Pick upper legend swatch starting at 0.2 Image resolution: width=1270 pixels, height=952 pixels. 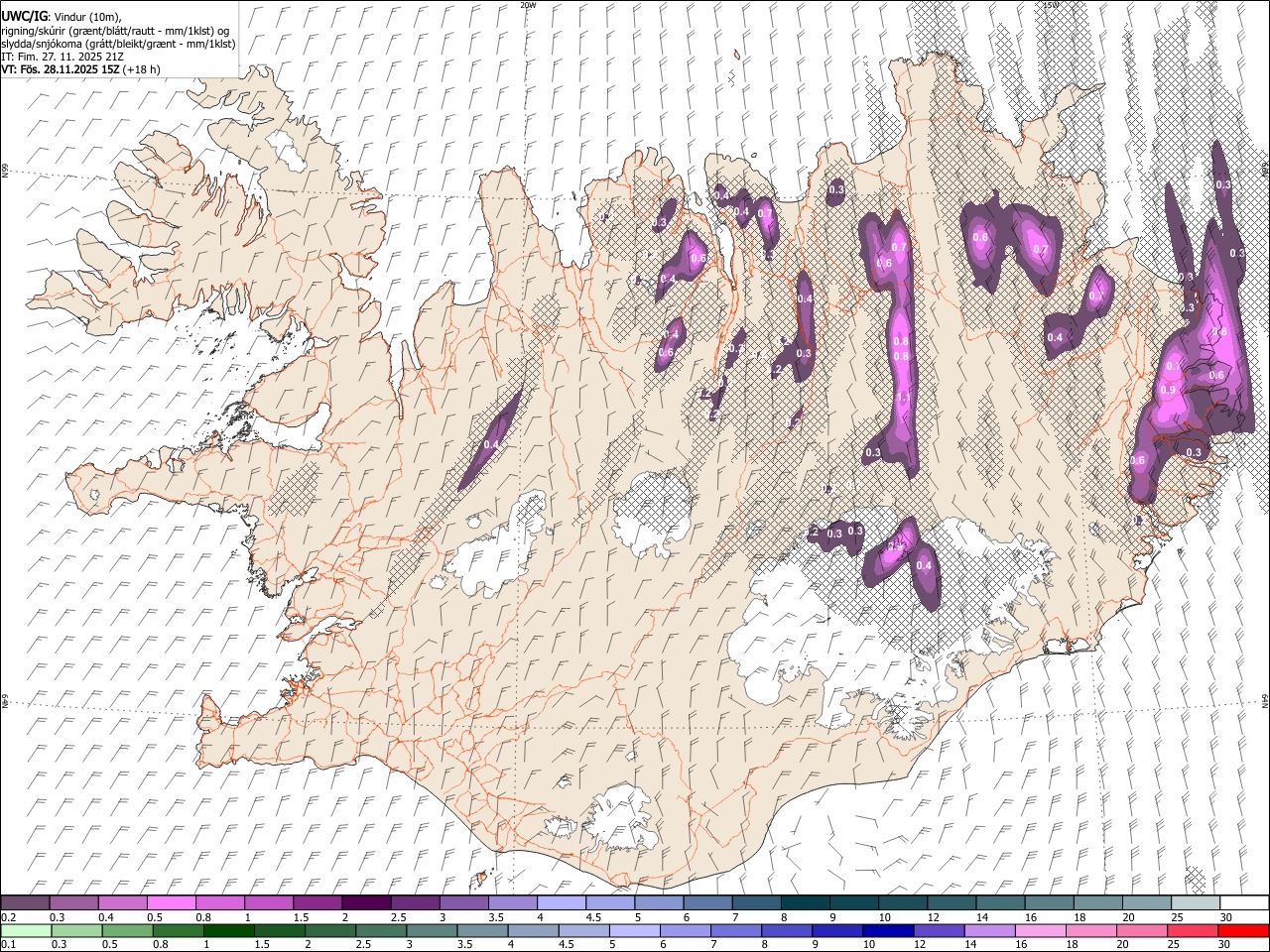tap(25, 903)
